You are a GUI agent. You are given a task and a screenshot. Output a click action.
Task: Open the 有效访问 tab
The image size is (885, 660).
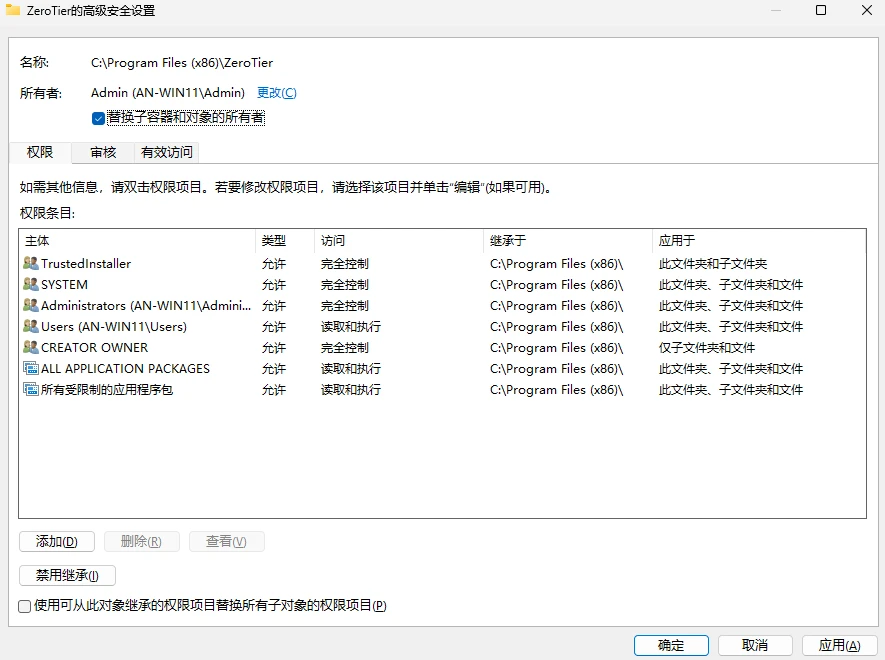click(x=167, y=153)
